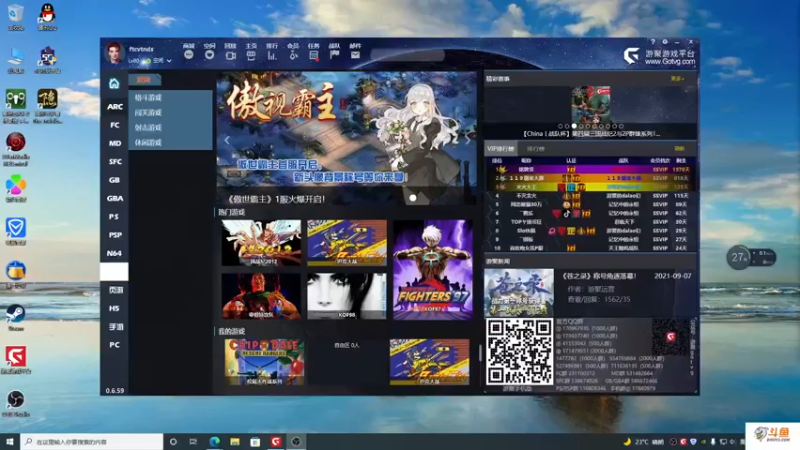Select the SFC platform in sidebar

coord(114,162)
